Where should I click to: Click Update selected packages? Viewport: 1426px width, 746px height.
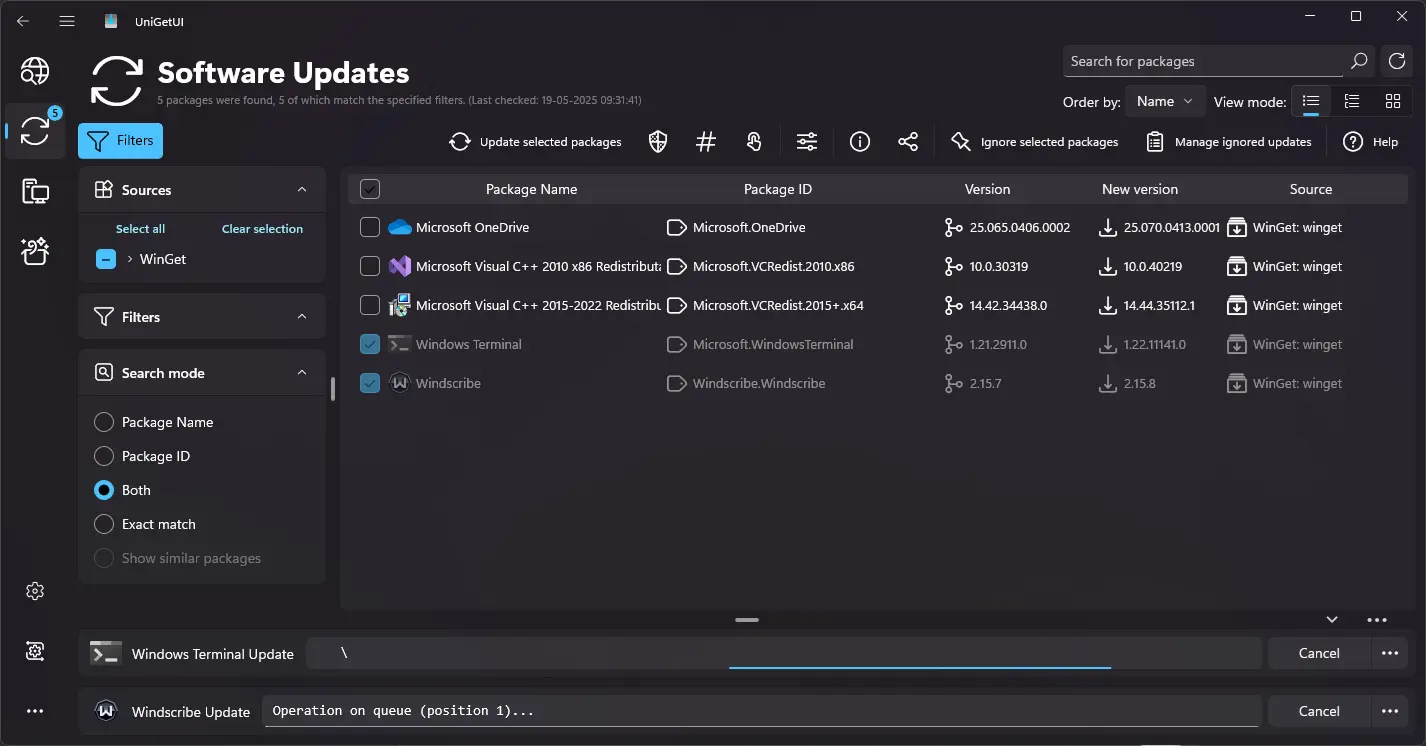point(536,142)
